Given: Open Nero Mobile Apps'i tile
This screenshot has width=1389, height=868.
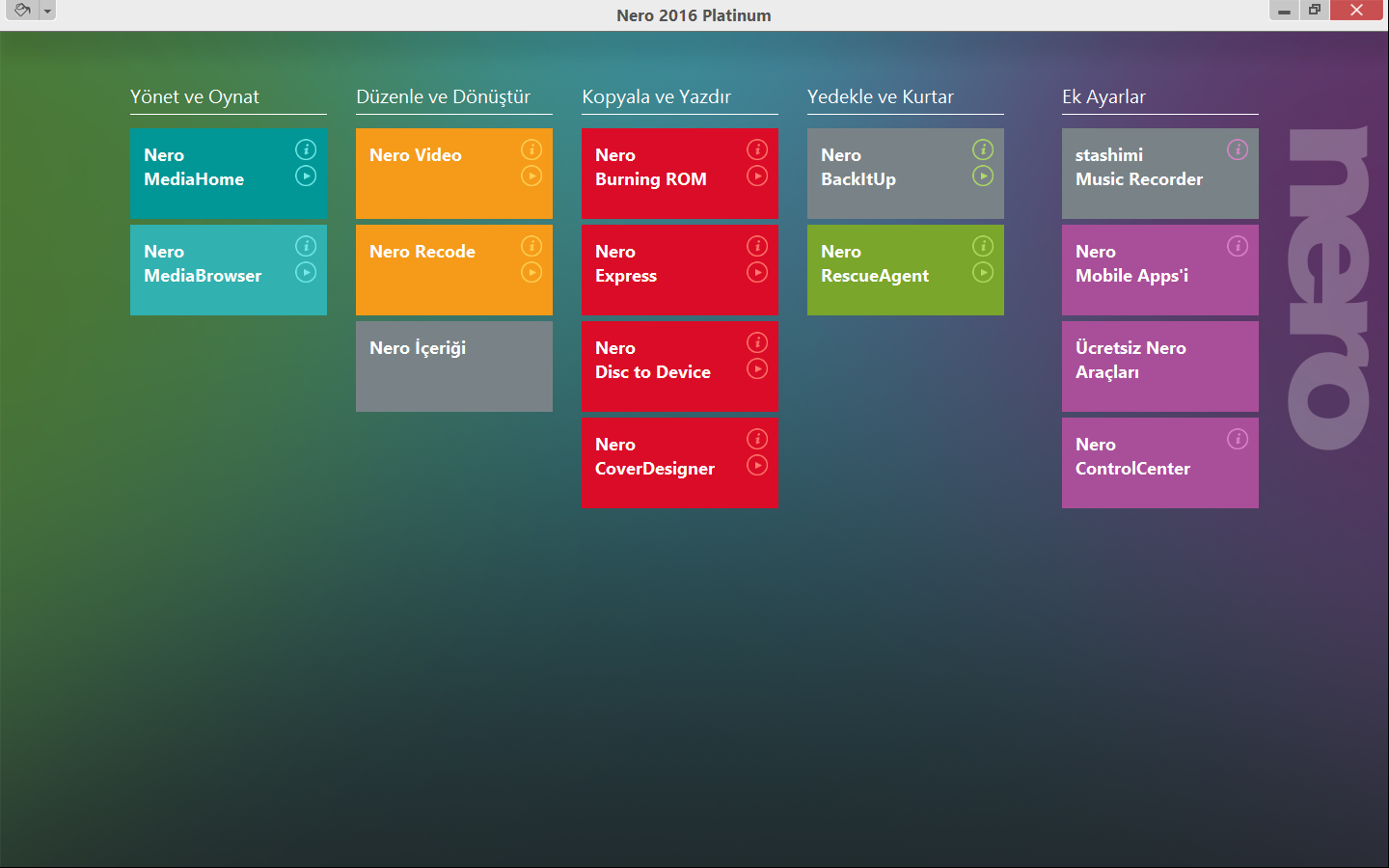Looking at the screenshot, I should click(1160, 270).
